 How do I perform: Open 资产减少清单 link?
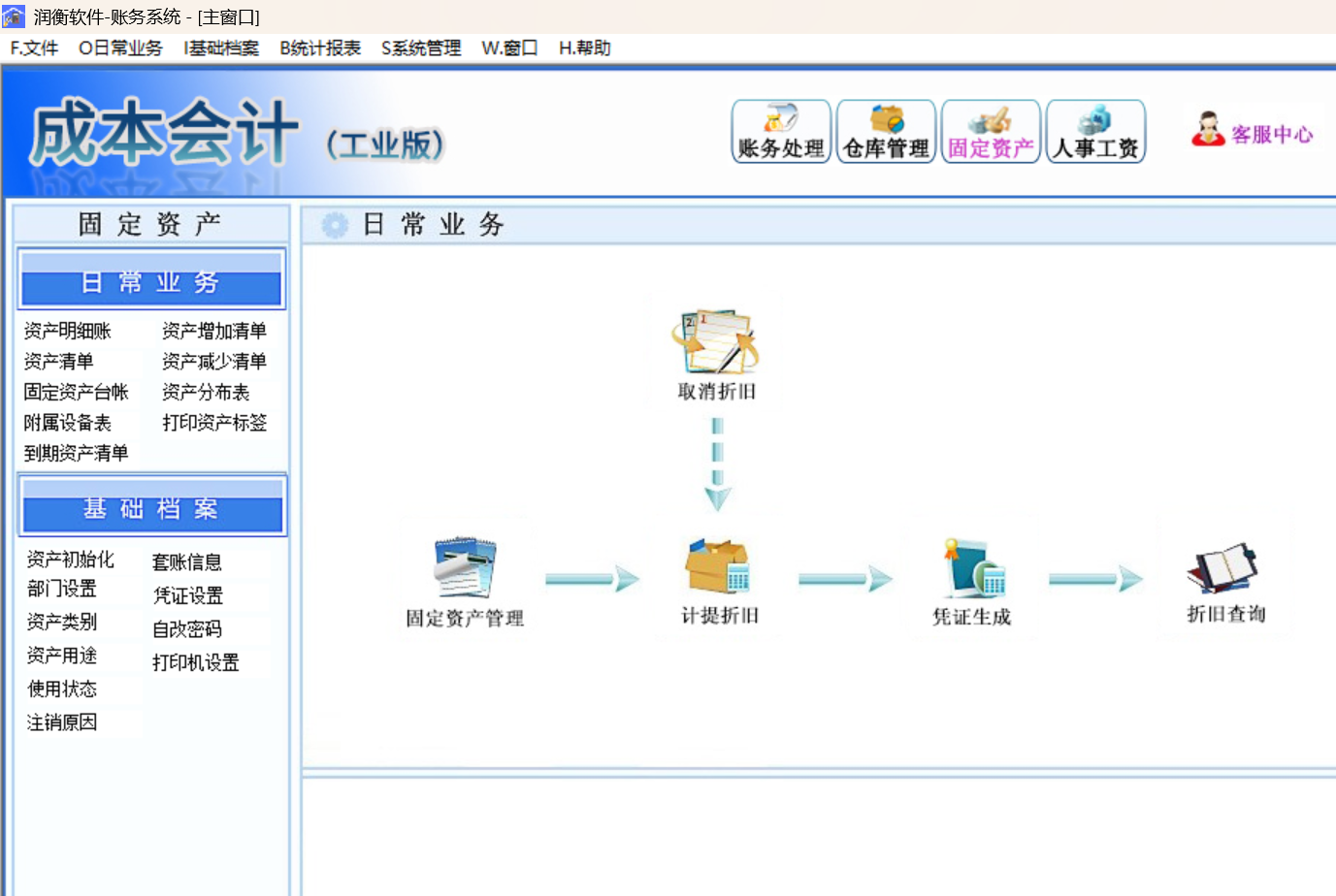pyautogui.click(x=214, y=362)
